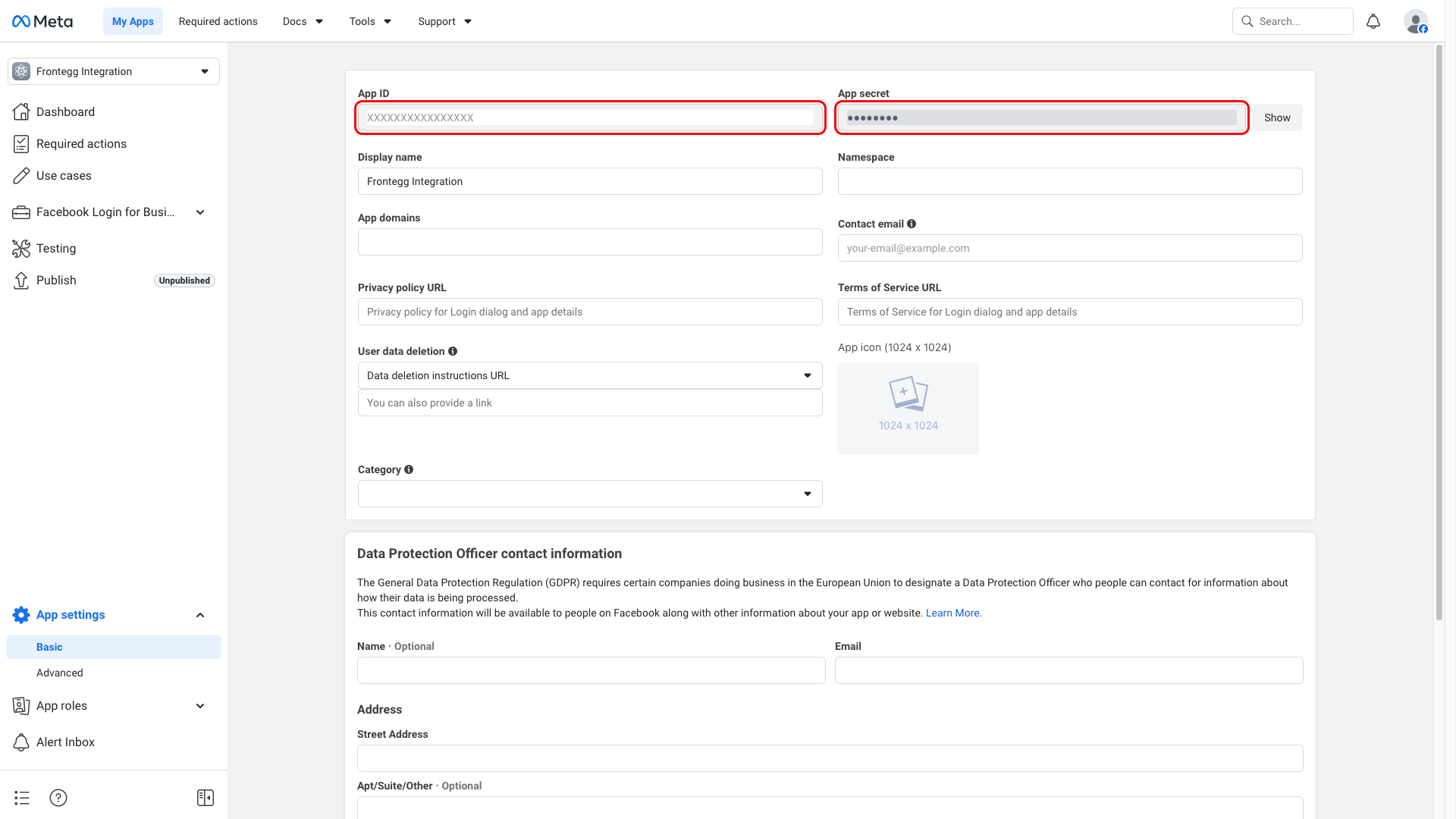Image resolution: width=1456 pixels, height=819 pixels.
Task: Focus the data deletion link field
Action: click(x=590, y=403)
